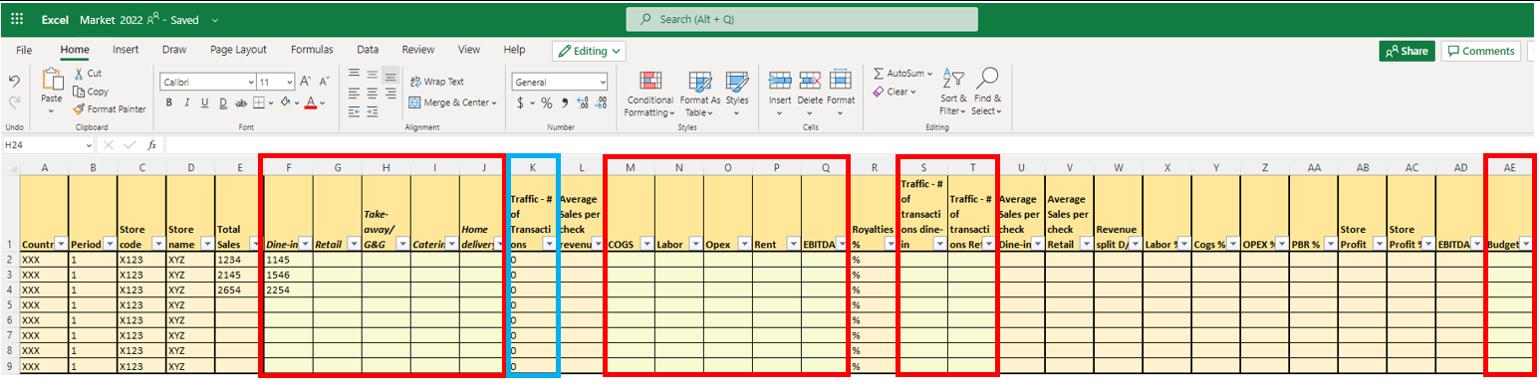This screenshot has height=386, width=1540.
Task: Open font color dropdown arrow
Action: pyautogui.click(x=322, y=103)
